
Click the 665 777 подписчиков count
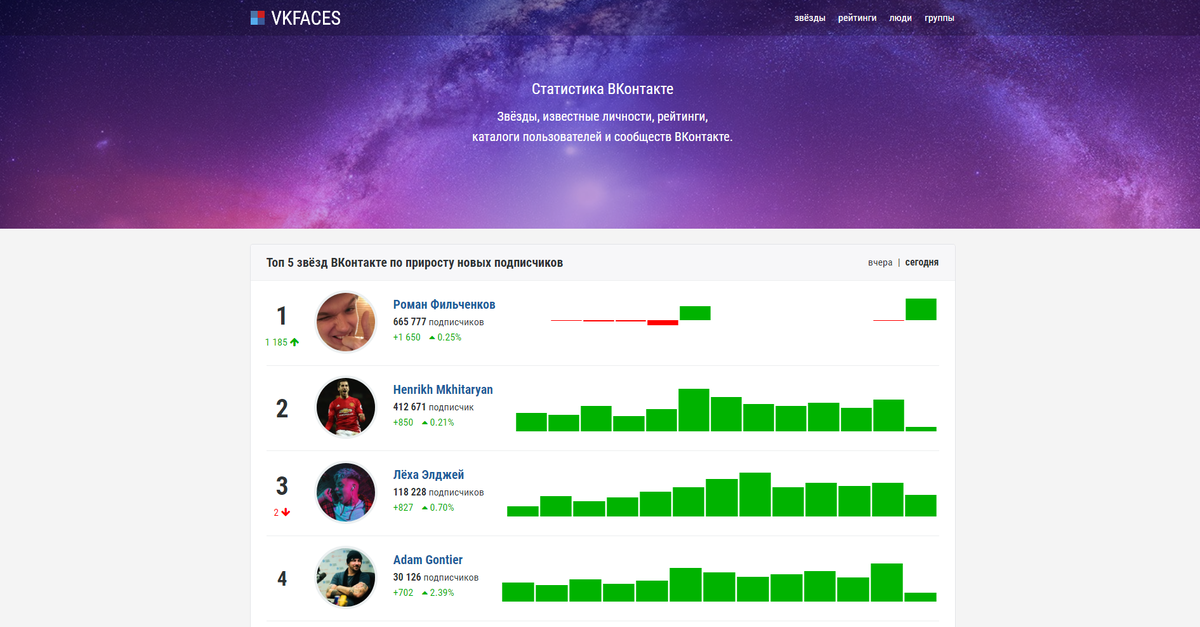coord(438,322)
